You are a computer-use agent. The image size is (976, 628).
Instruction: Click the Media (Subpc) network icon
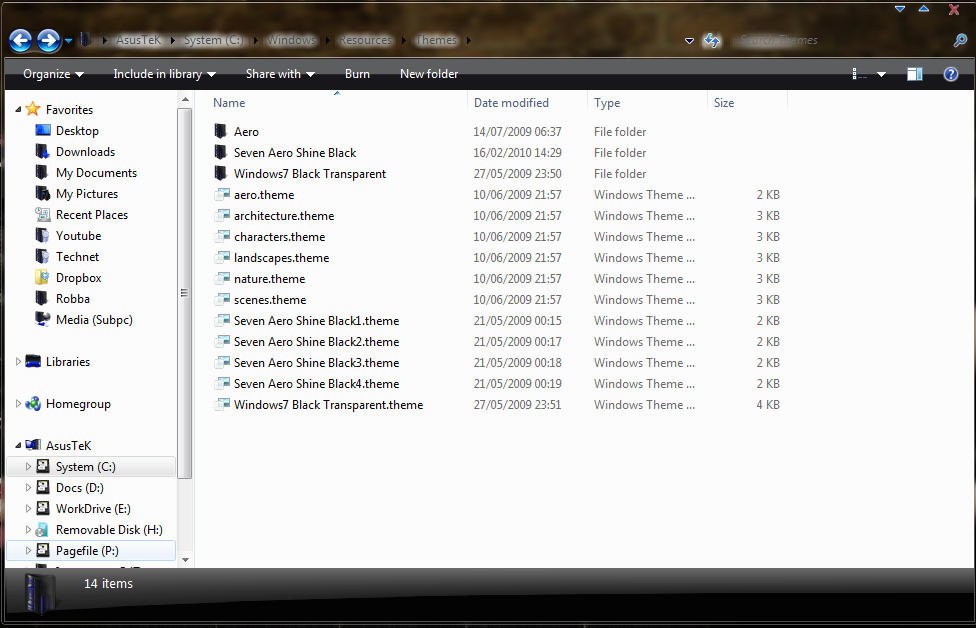tap(42, 319)
